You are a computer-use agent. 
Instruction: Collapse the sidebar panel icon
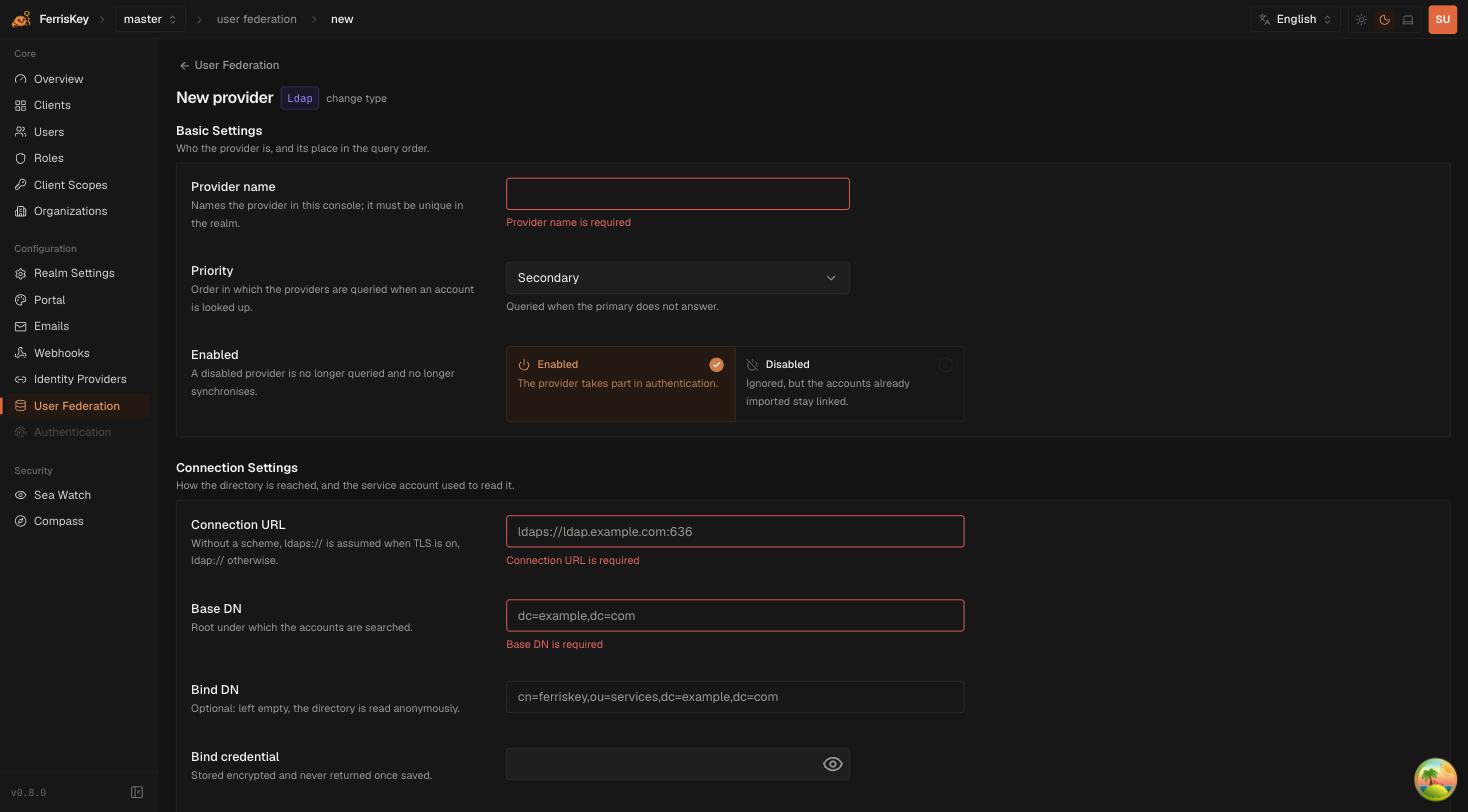137,793
